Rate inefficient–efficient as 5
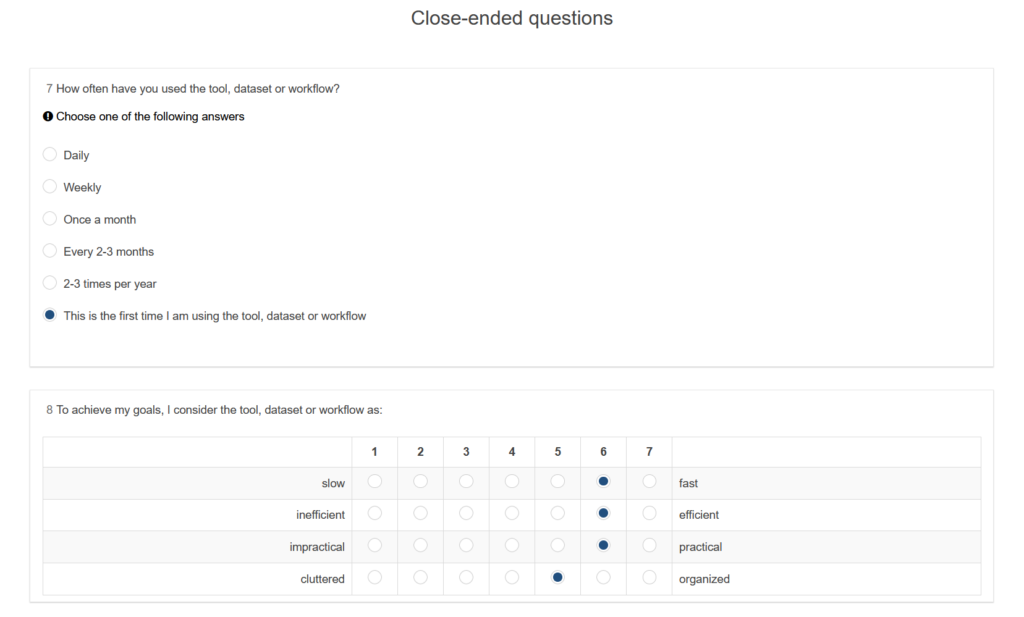This screenshot has height=617, width=1024. tap(558, 514)
